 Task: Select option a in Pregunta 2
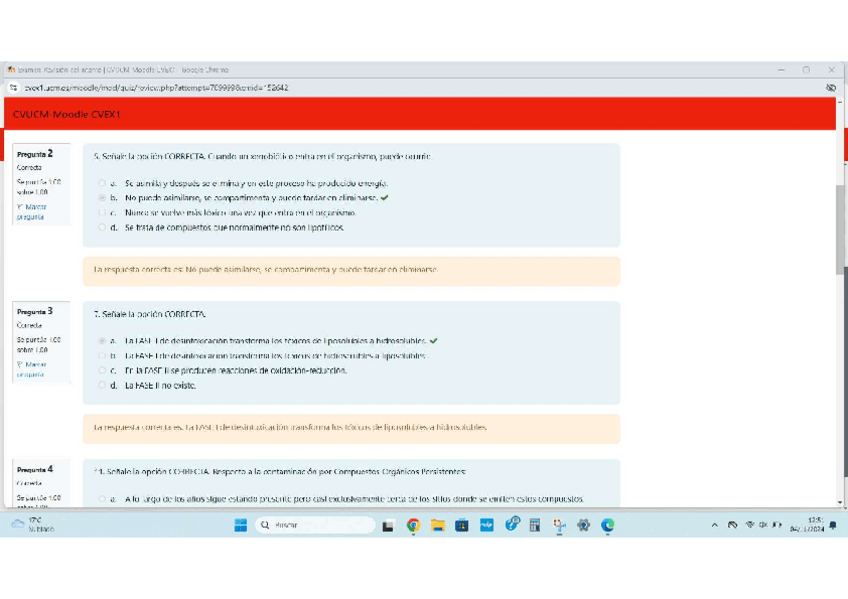(102, 184)
